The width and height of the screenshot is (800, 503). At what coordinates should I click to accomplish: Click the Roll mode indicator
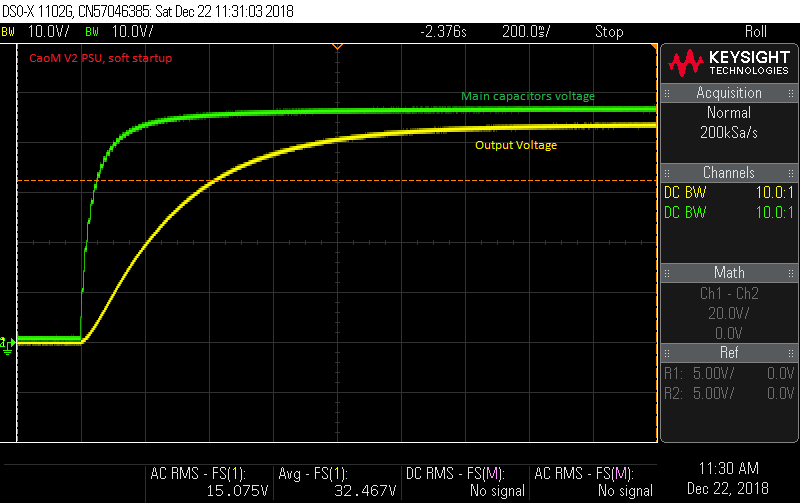[x=756, y=32]
